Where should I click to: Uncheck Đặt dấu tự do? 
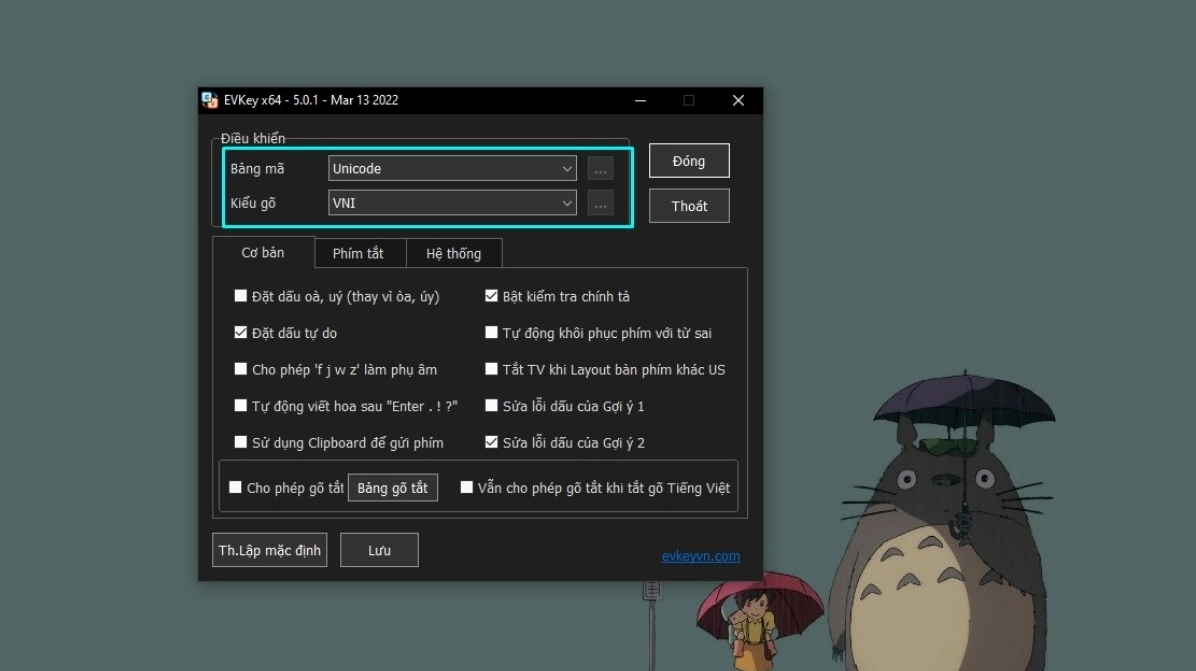pyautogui.click(x=240, y=332)
